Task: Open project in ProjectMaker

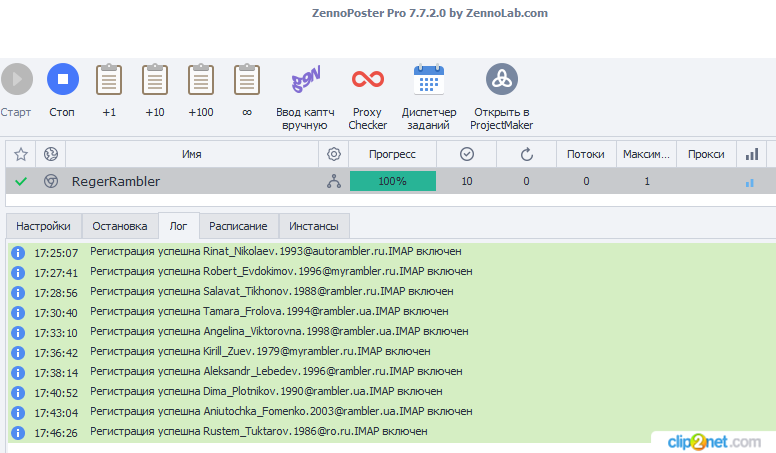Action: tap(502, 79)
